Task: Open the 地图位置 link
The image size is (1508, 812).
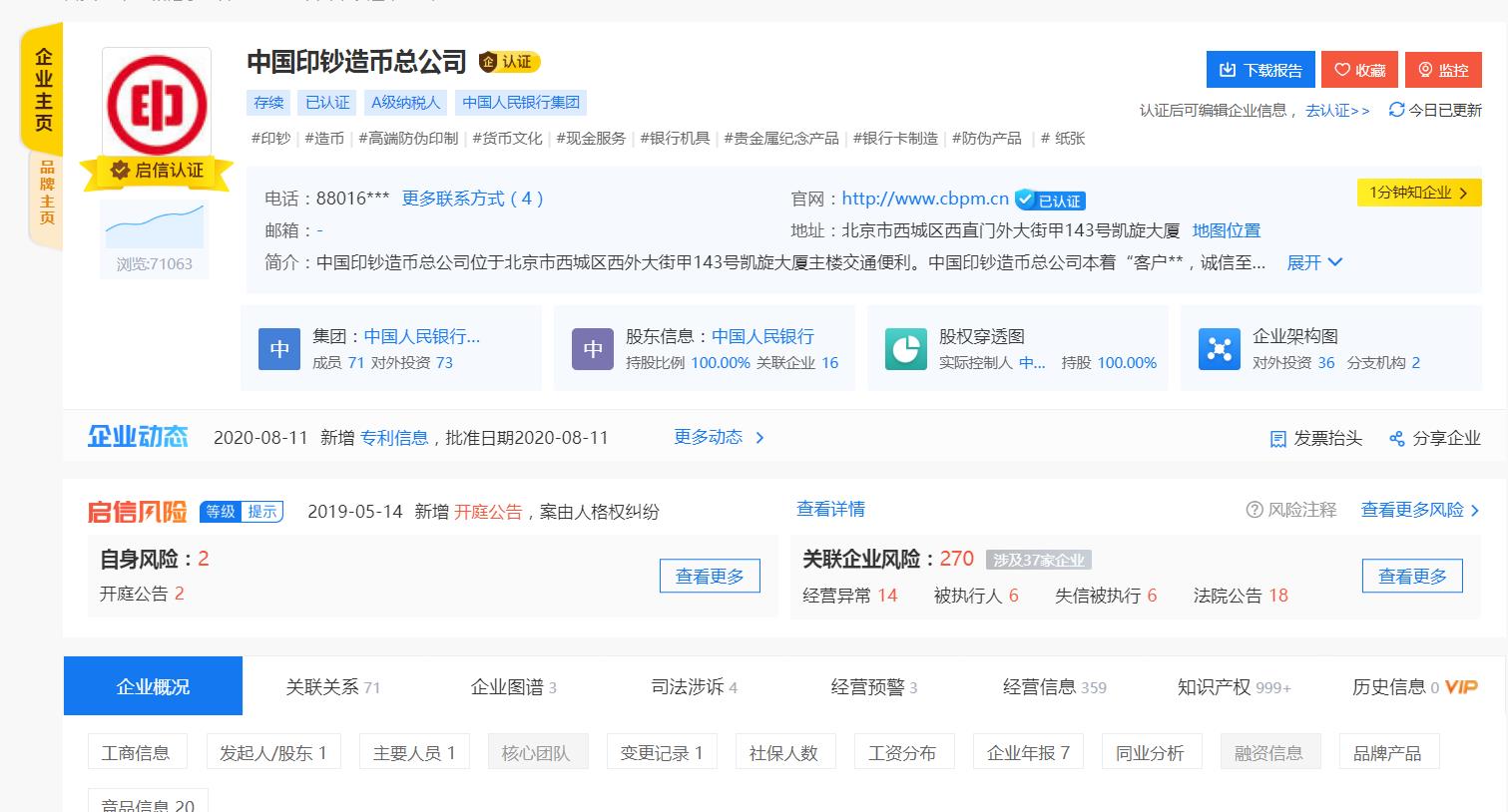Action: tap(1226, 230)
